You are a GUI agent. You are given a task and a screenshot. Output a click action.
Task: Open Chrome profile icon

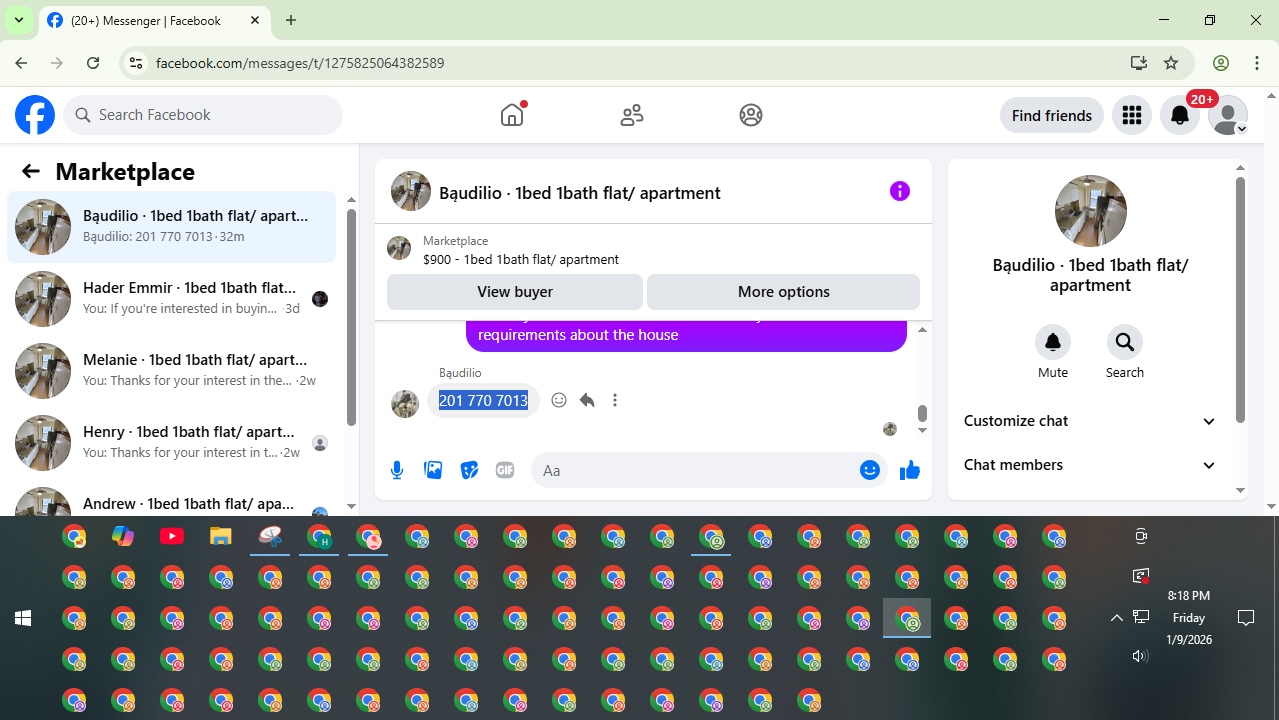[1221, 63]
